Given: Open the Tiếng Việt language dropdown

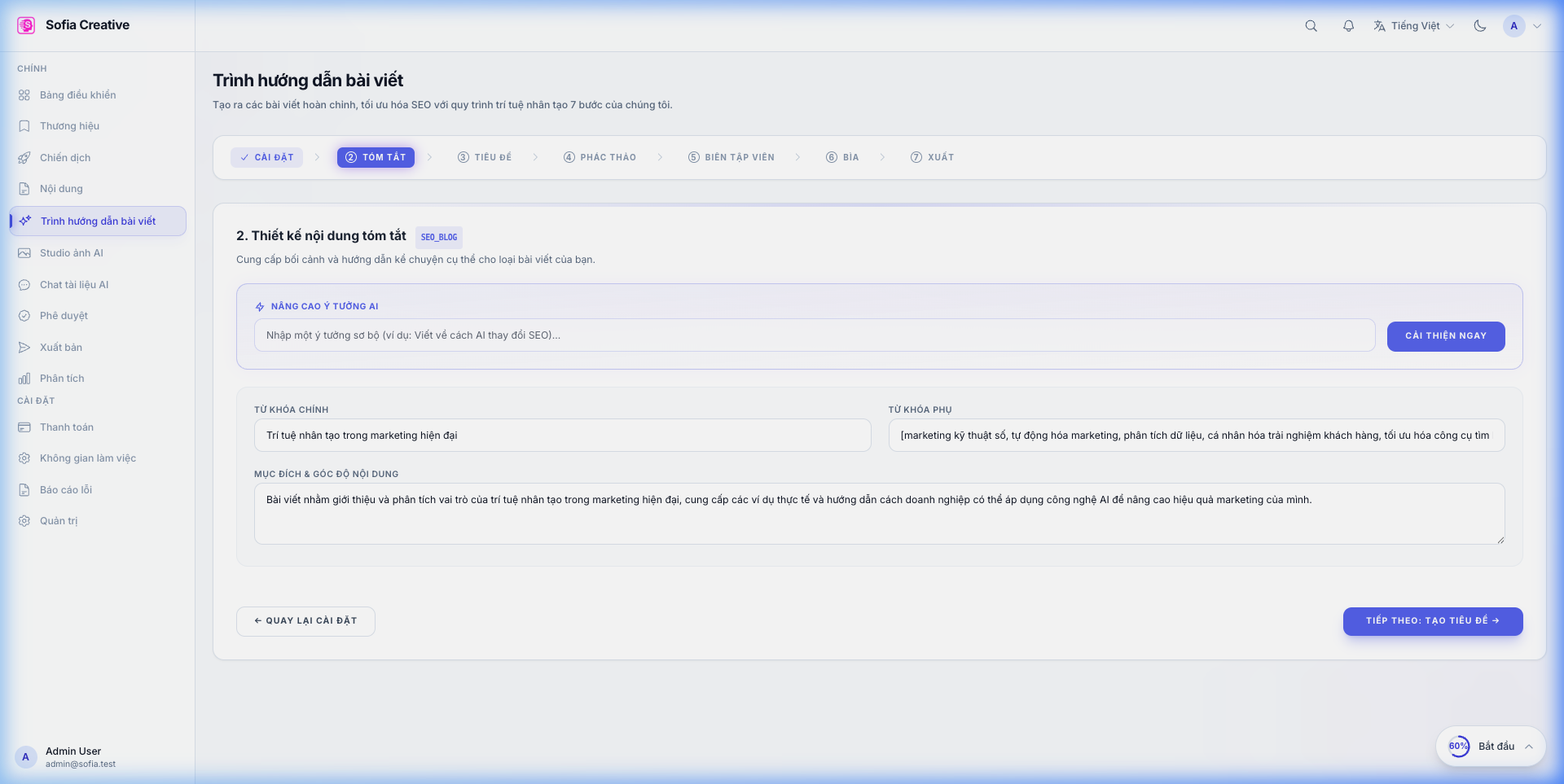Looking at the screenshot, I should tap(1413, 26).
